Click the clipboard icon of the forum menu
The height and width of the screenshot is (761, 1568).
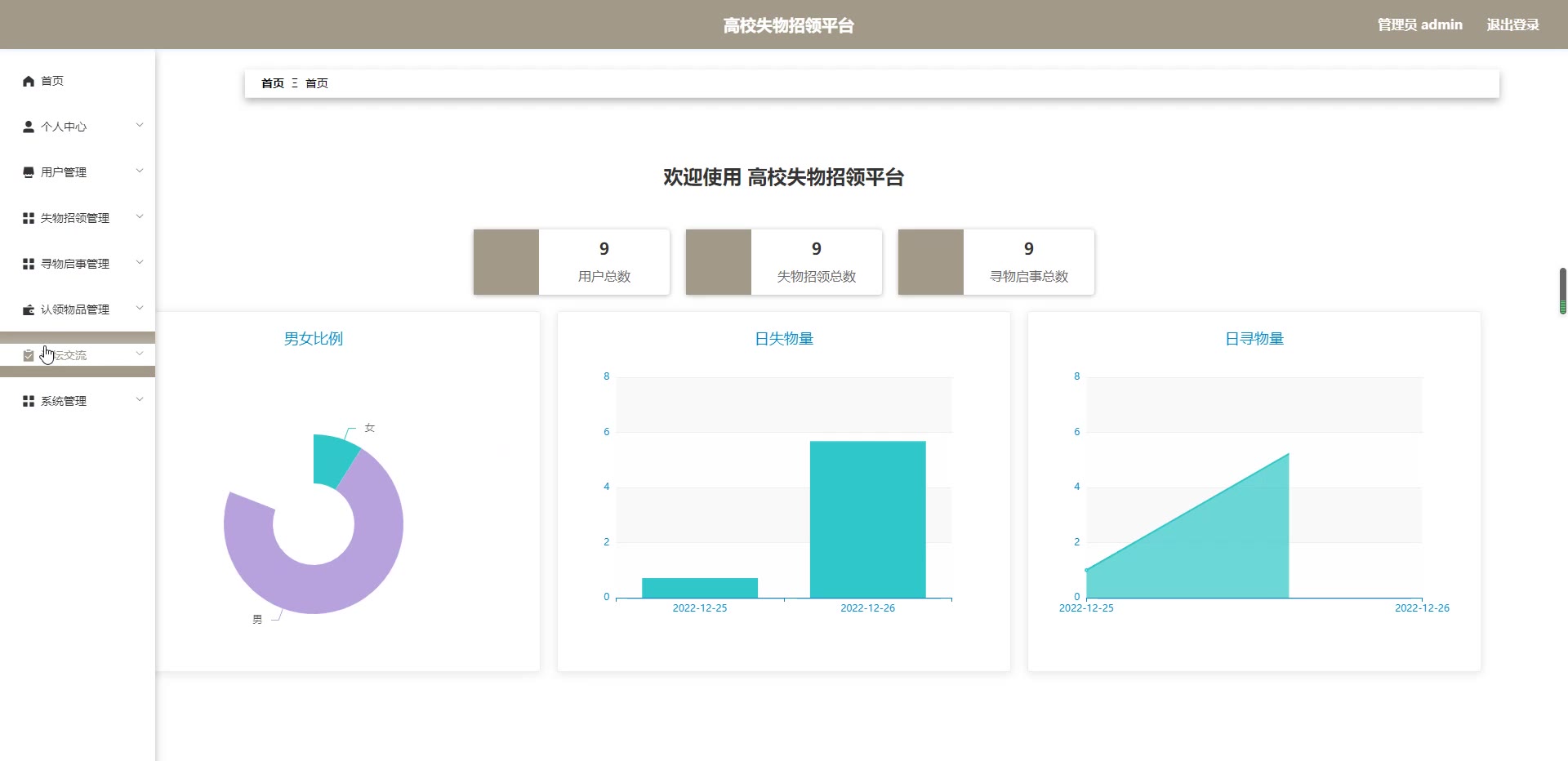29,355
